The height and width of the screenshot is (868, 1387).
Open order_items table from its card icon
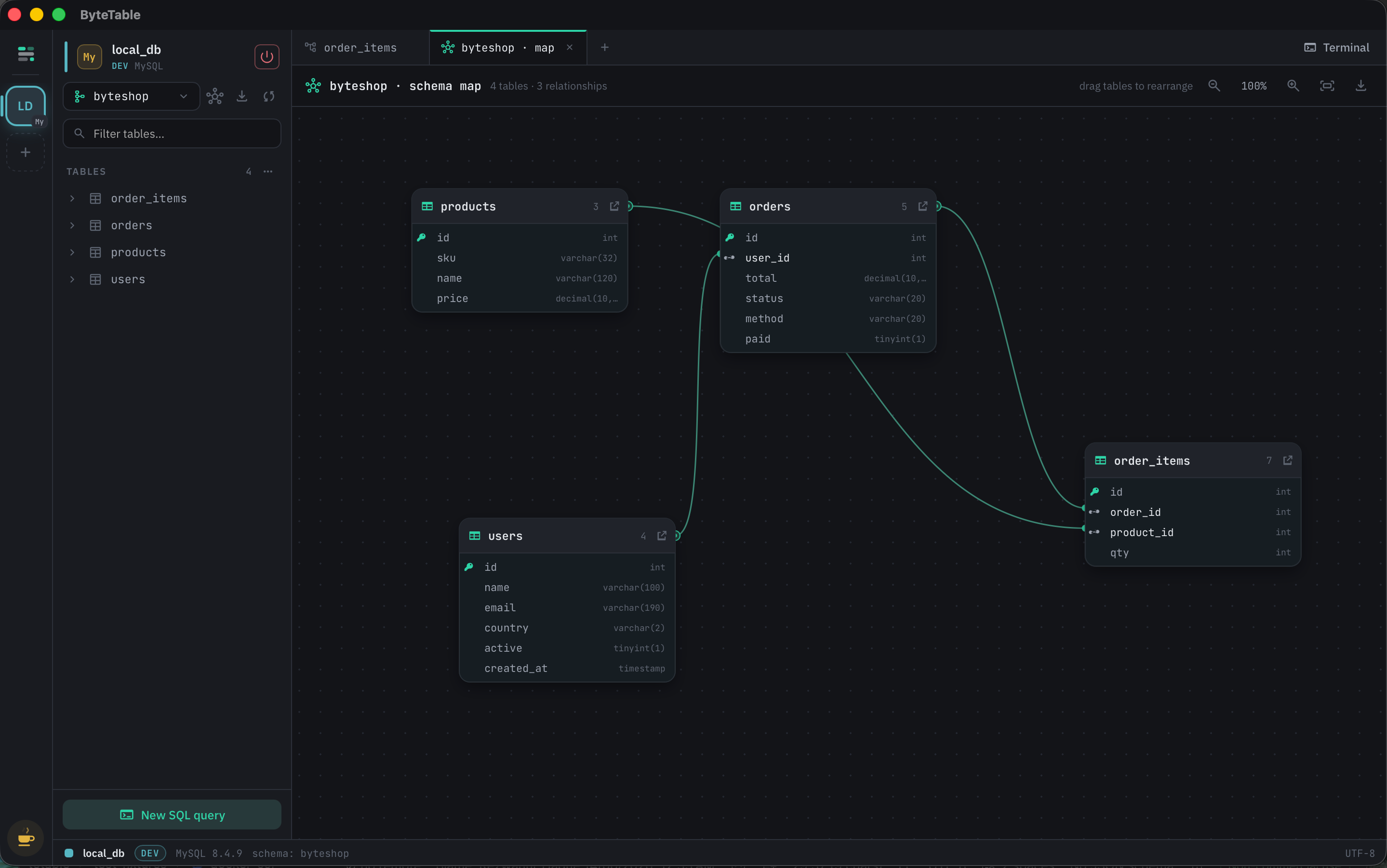click(x=1287, y=460)
